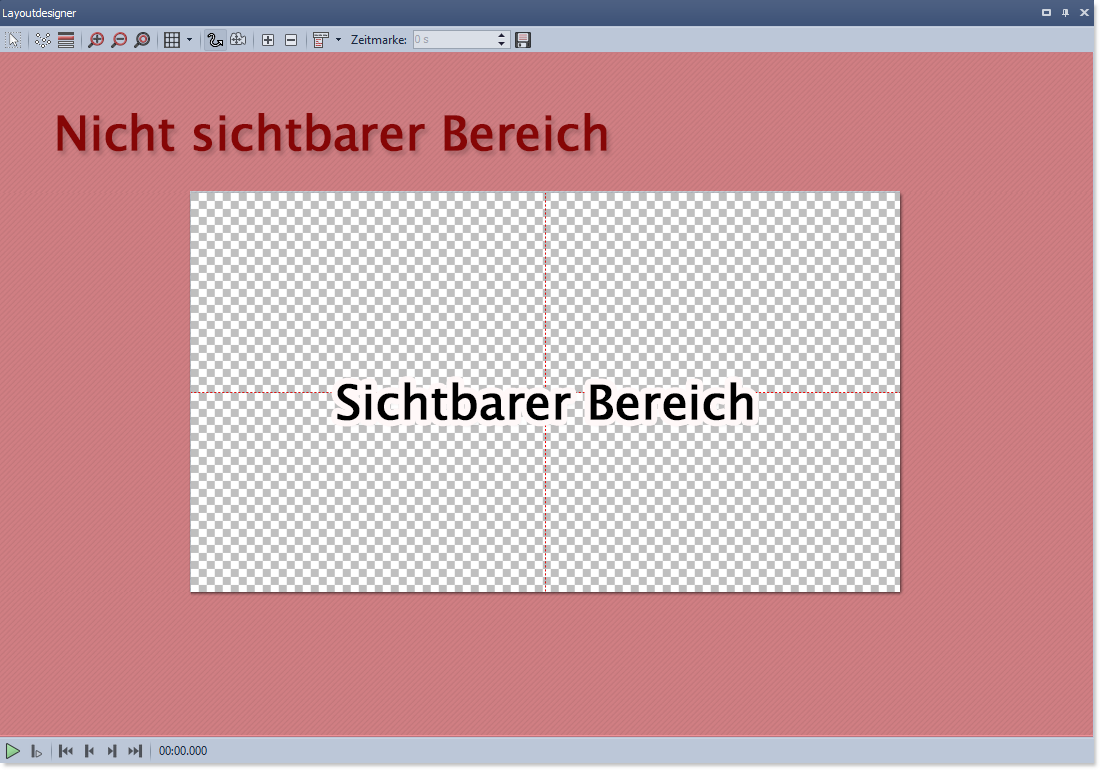Click the Zeitmarke stepper up arrow
This screenshot has height=774, width=1105.
pos(501,35)
